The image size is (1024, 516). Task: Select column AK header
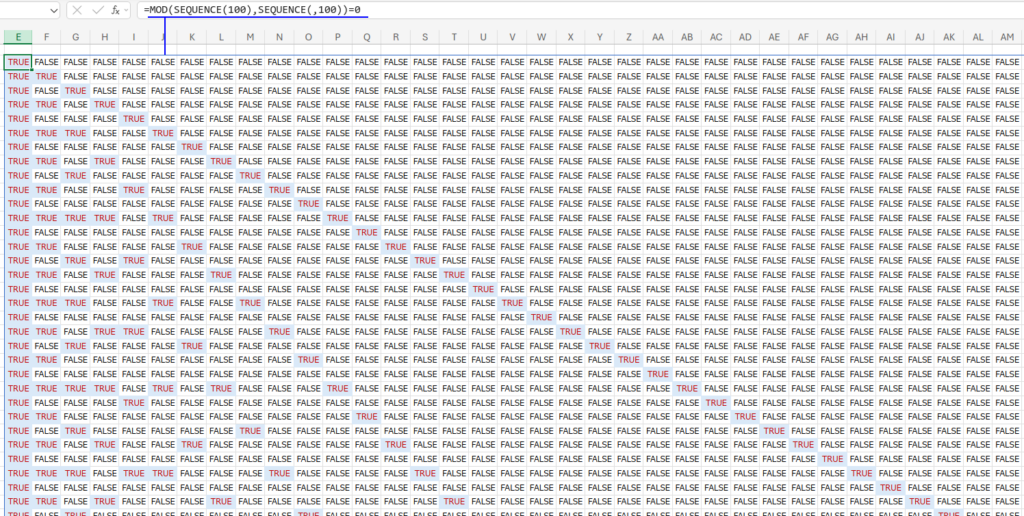coord(950,37)
